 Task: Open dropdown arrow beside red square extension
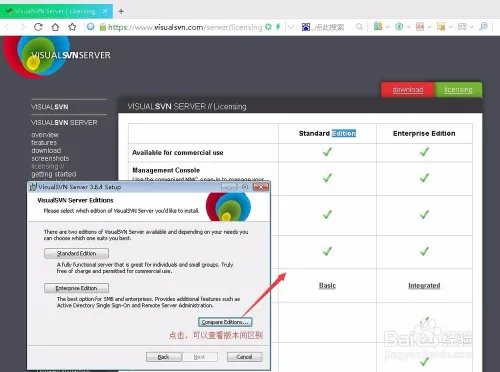point(430,27)
